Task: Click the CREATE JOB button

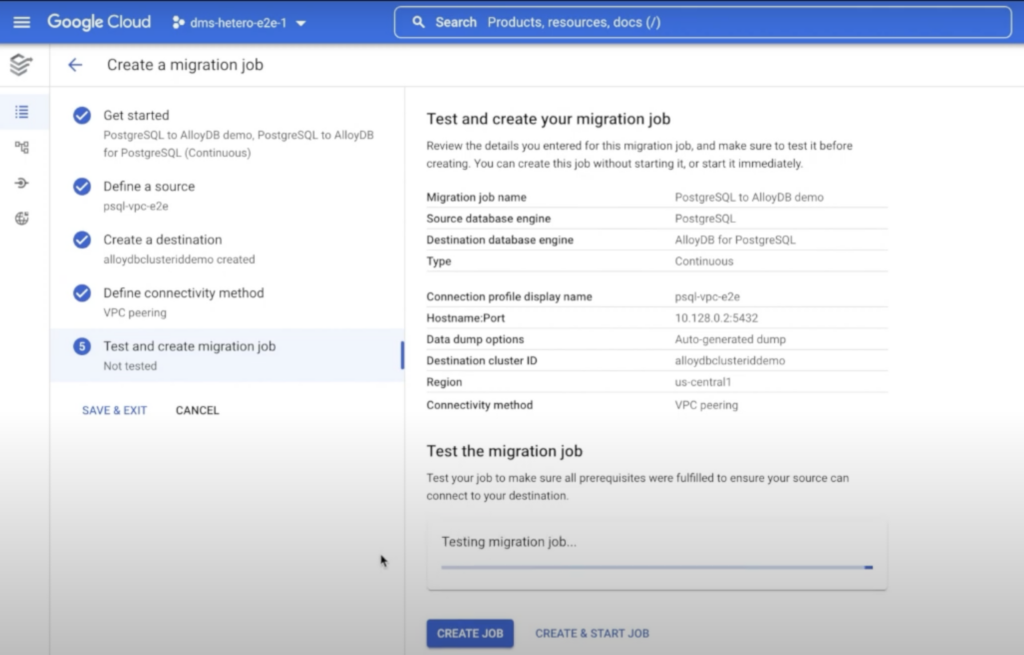Action: pos(470,633)
